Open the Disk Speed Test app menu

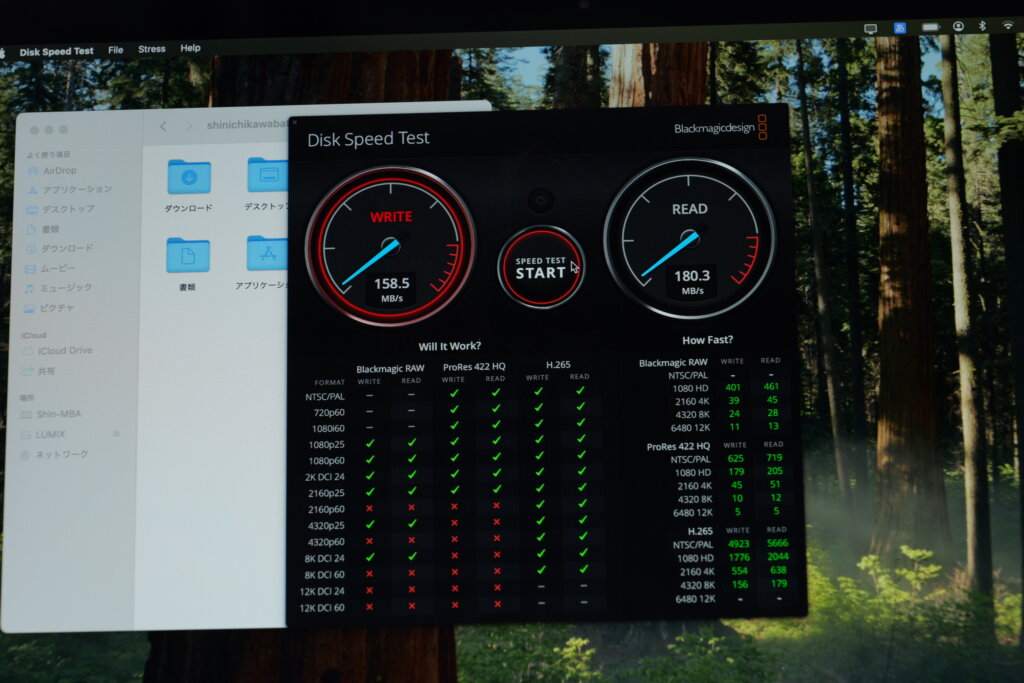tap(56, 52)
